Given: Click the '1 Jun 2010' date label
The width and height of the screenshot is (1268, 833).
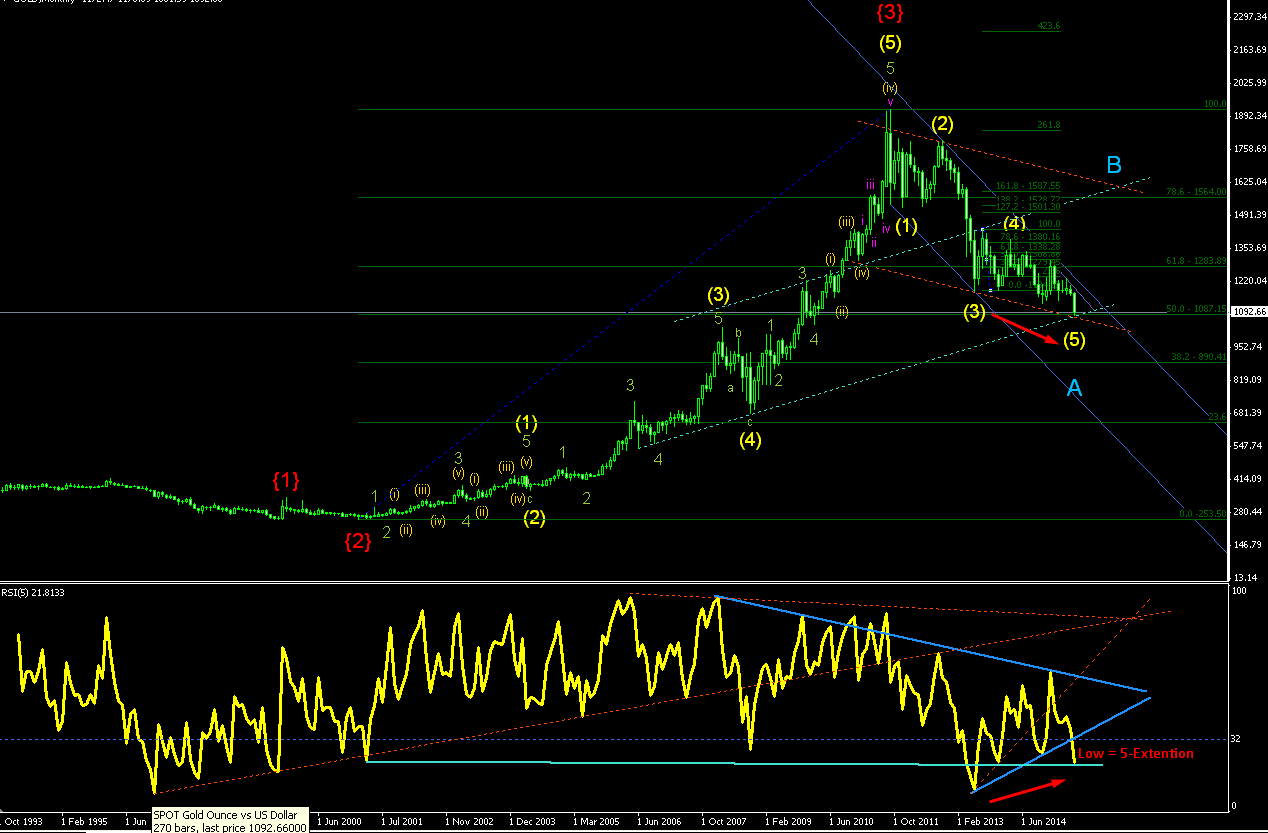Looking at the screenshot, I should point(852,820).
